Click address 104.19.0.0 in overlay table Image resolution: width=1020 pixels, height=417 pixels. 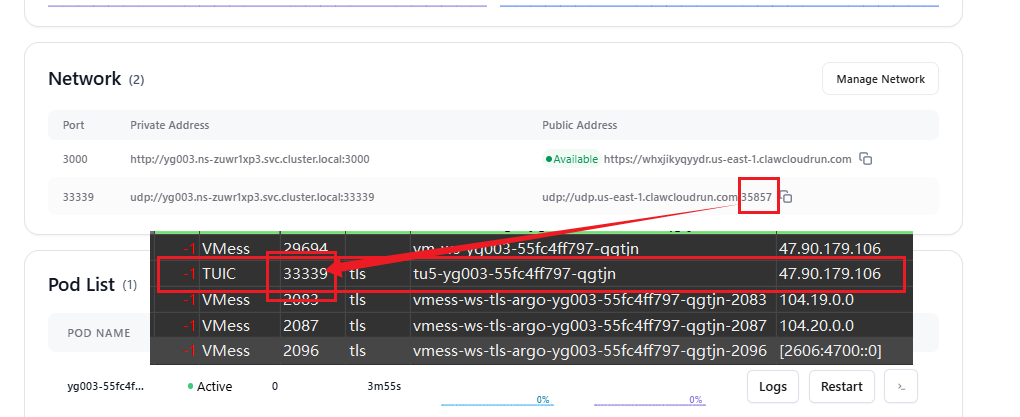(816, 300)
